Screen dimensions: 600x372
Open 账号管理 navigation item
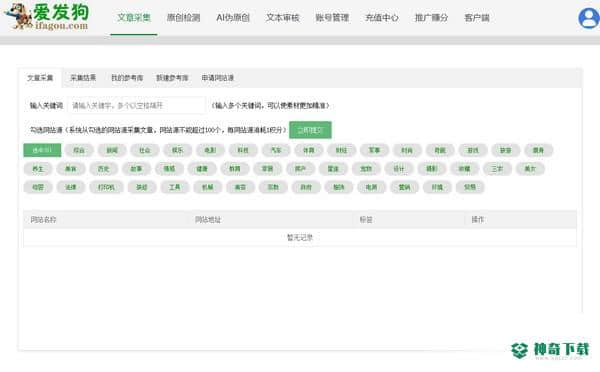click(x=332, y=18)
